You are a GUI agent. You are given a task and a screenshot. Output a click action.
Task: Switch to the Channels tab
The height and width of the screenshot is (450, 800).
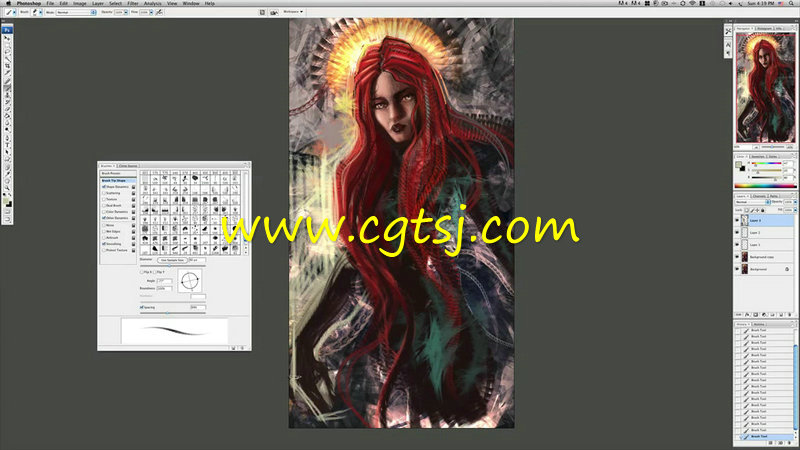click(759, 196)
